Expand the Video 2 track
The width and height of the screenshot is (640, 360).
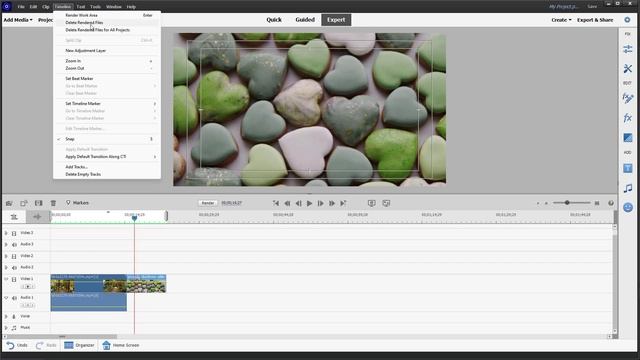[x=6, y=256]
